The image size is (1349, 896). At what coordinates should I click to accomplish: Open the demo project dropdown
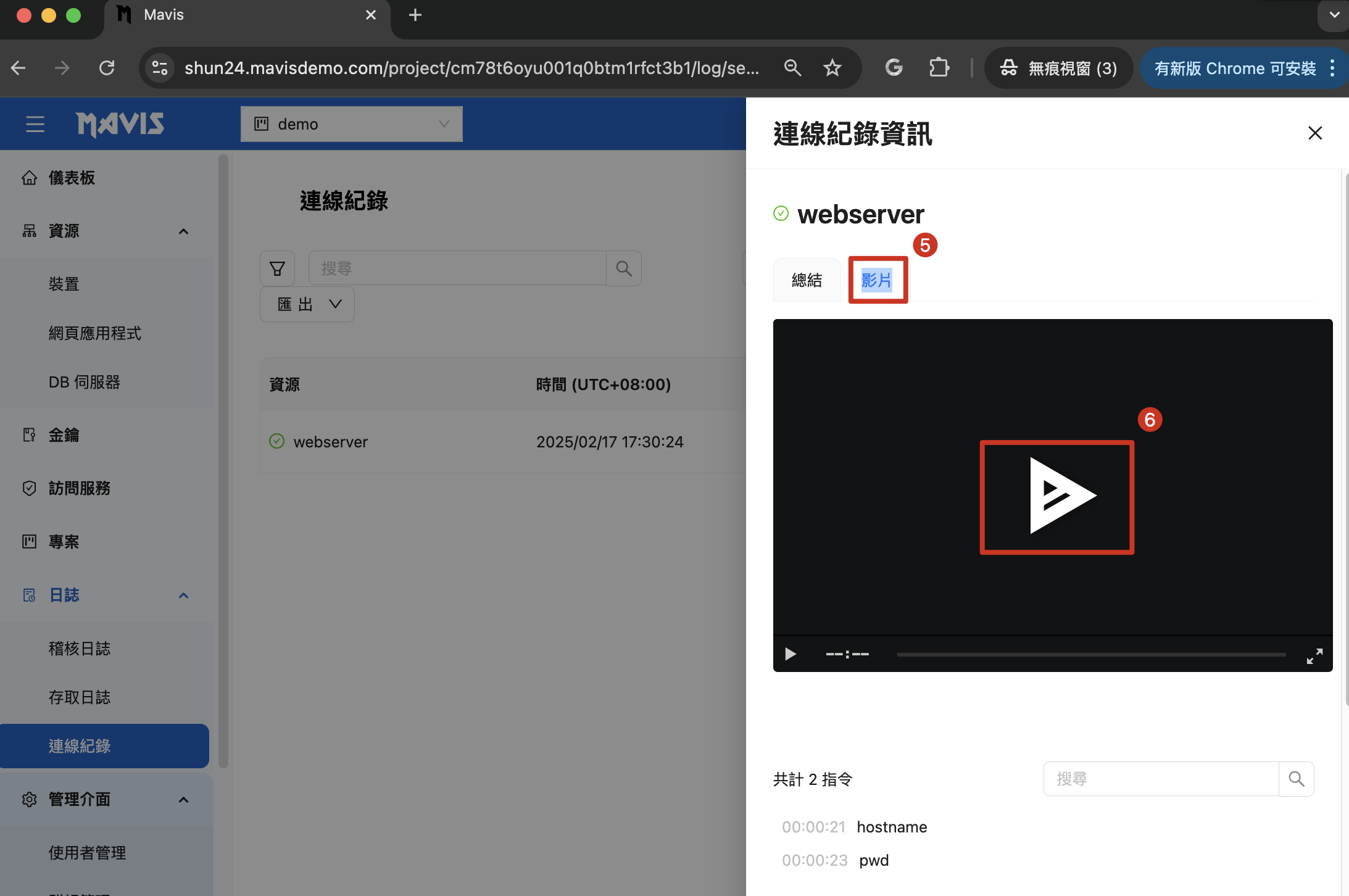352,124
